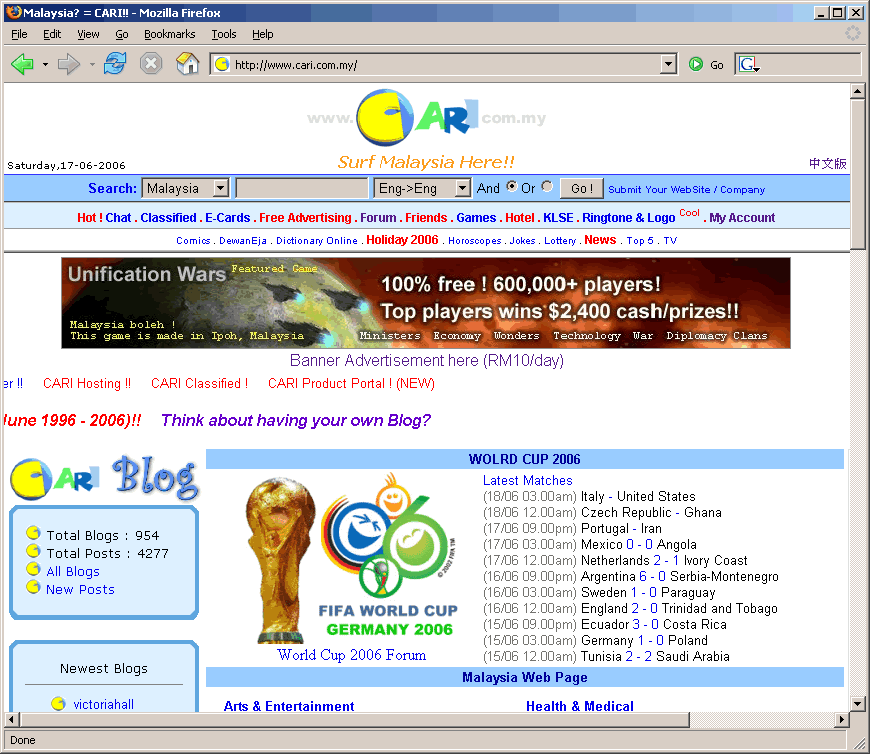This screenshot has height=754, width=870.
Task: Click the Stop loading icon
Action: click(151, 64)
